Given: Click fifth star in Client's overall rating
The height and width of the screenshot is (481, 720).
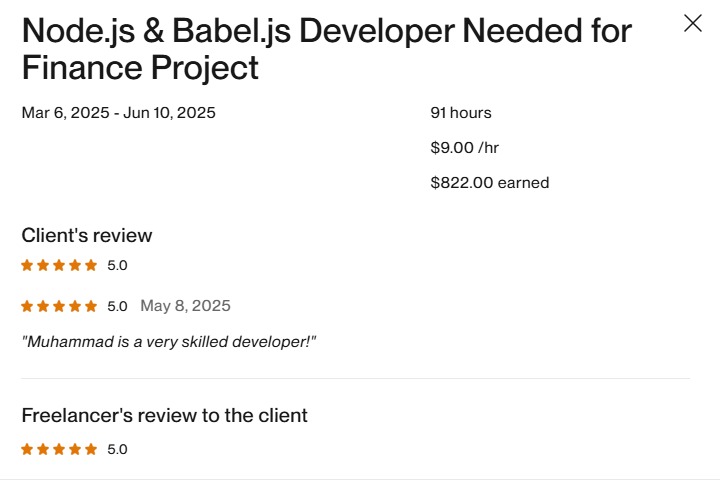Looking at the screenshot, I should click(91, 266).
